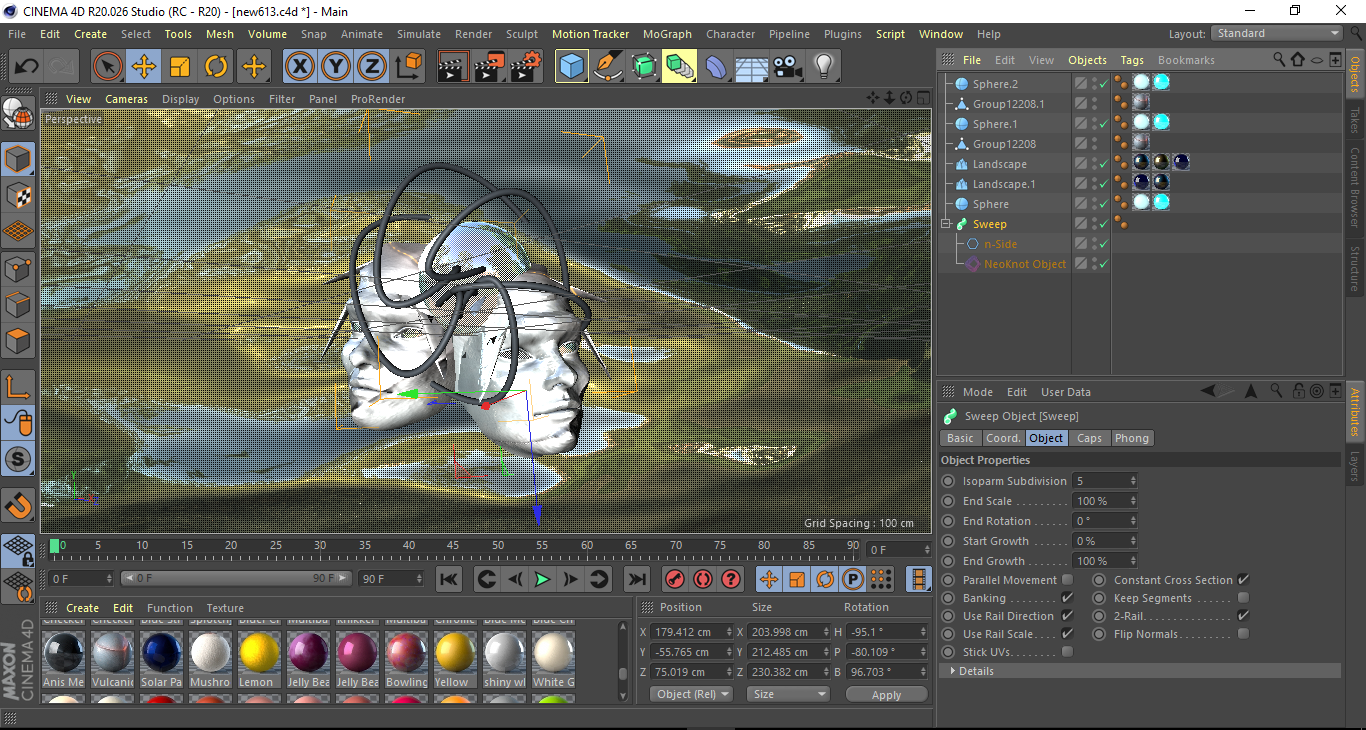This screenshot has width=1366, height=730.
Task: Select the Live Selection tool
Action: [108, 67]
